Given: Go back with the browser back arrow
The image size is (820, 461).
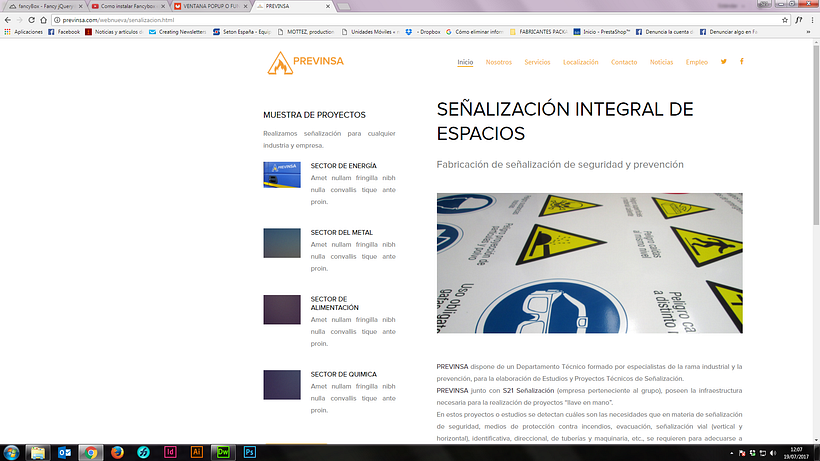Looking at the screenshot, I should 7,20.
